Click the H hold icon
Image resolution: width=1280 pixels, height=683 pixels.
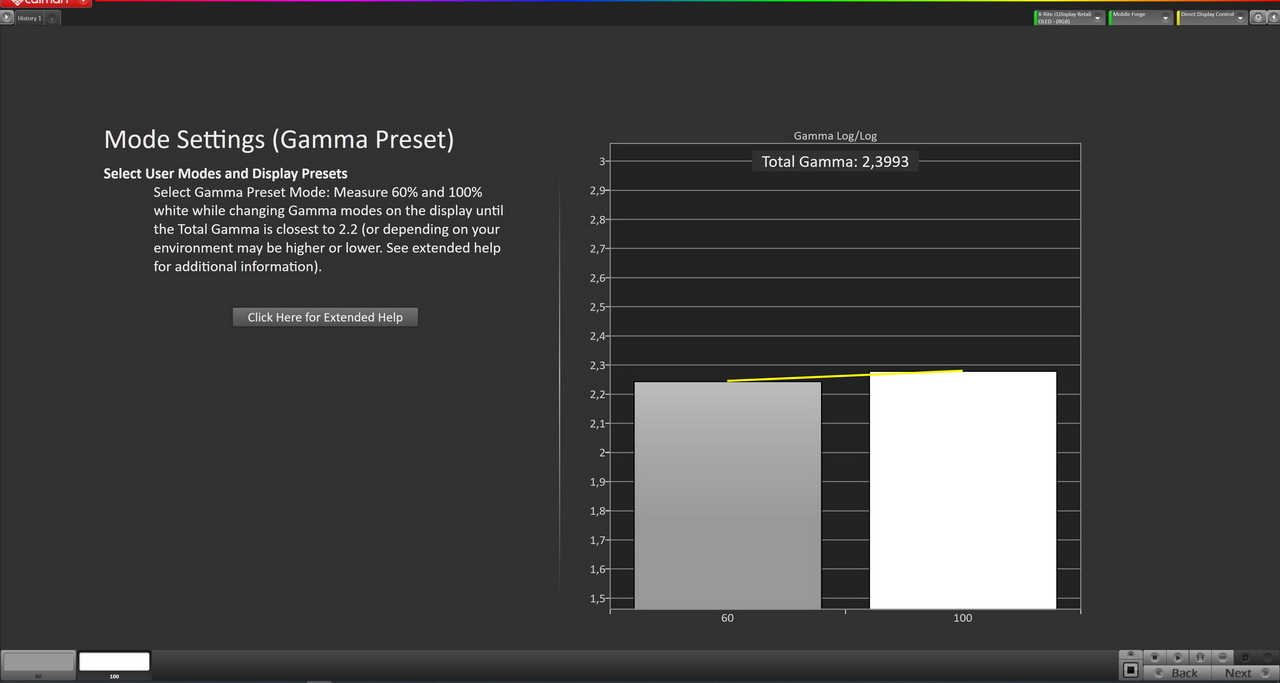pyautogui.click(x=1199, y=657)
